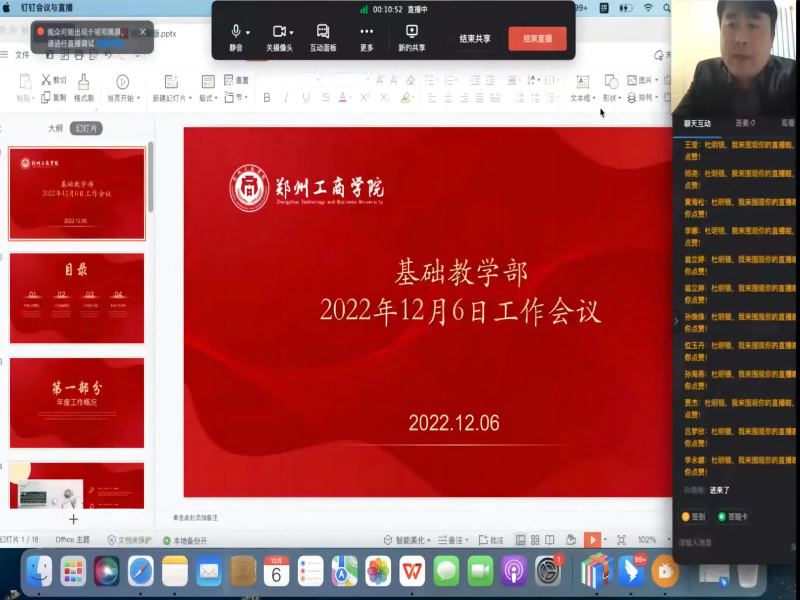Image resolution: width=800 pixels, height=600 pixels.
Task: Open the New Slide (新建幻灯片) dropdown arrow
Action: click(x=190, y=98)
